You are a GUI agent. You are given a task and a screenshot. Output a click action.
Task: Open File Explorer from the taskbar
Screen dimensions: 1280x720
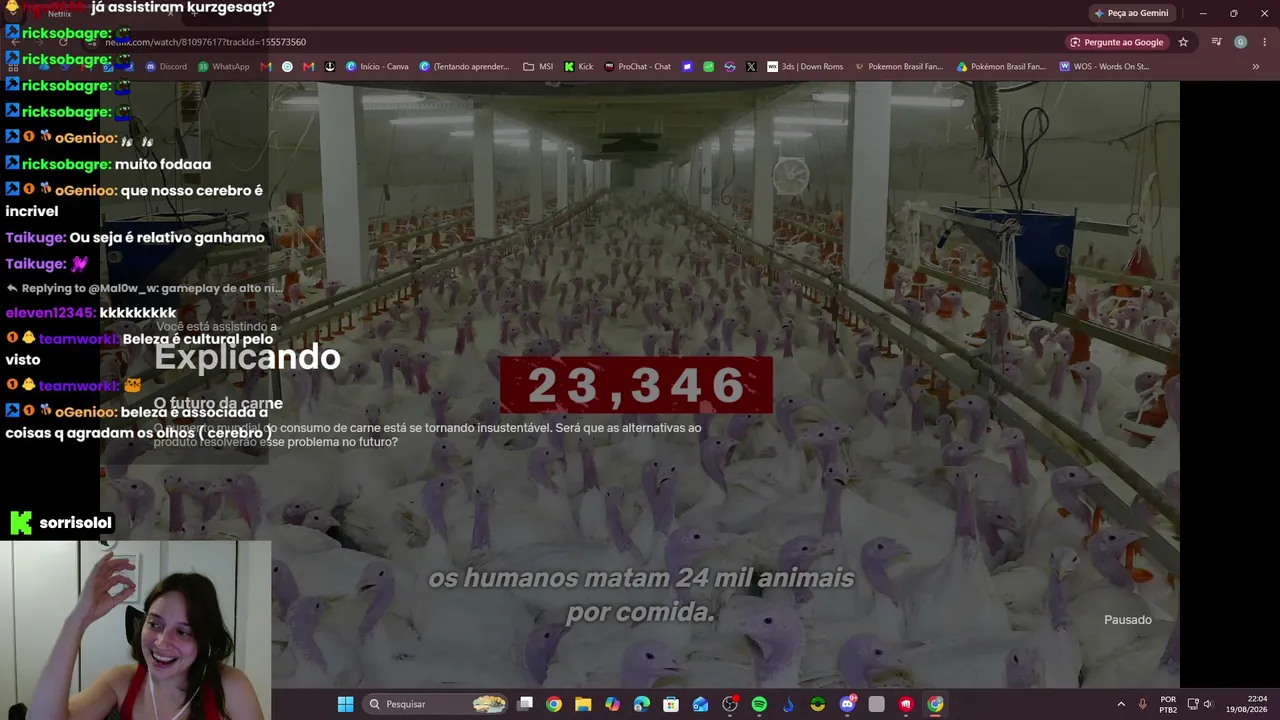click(x=583, y=704)
